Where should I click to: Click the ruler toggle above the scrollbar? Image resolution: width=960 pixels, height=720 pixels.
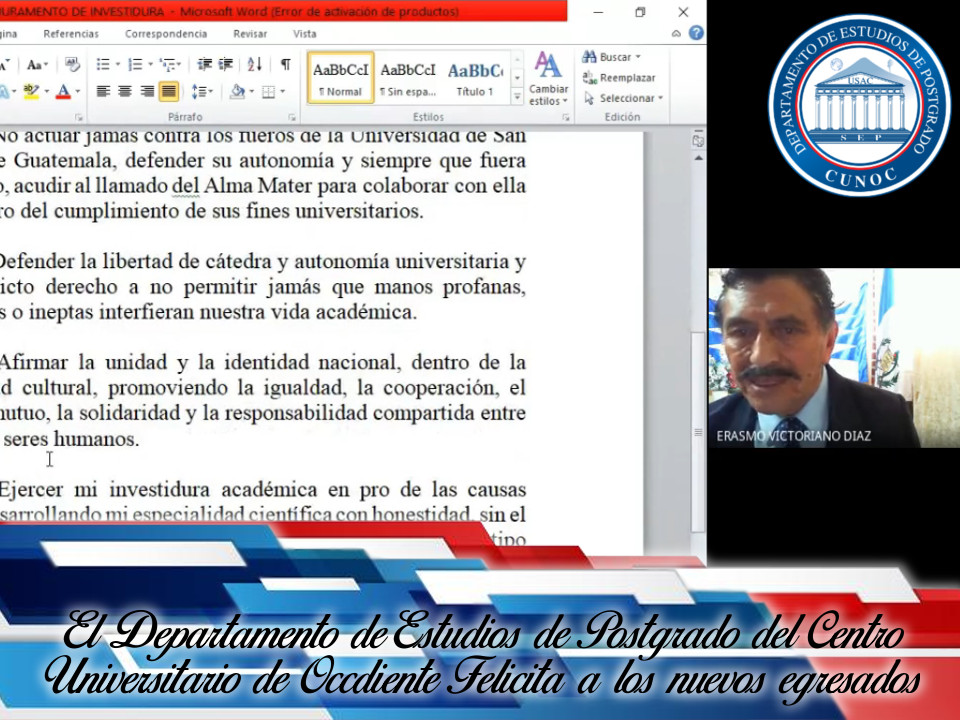[698, 140]
